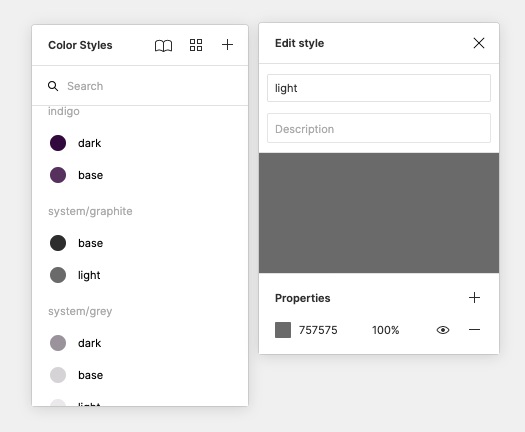The image size is (525, 432).
Task: Add a new property with plus
Action: click(x=474, y=297)
